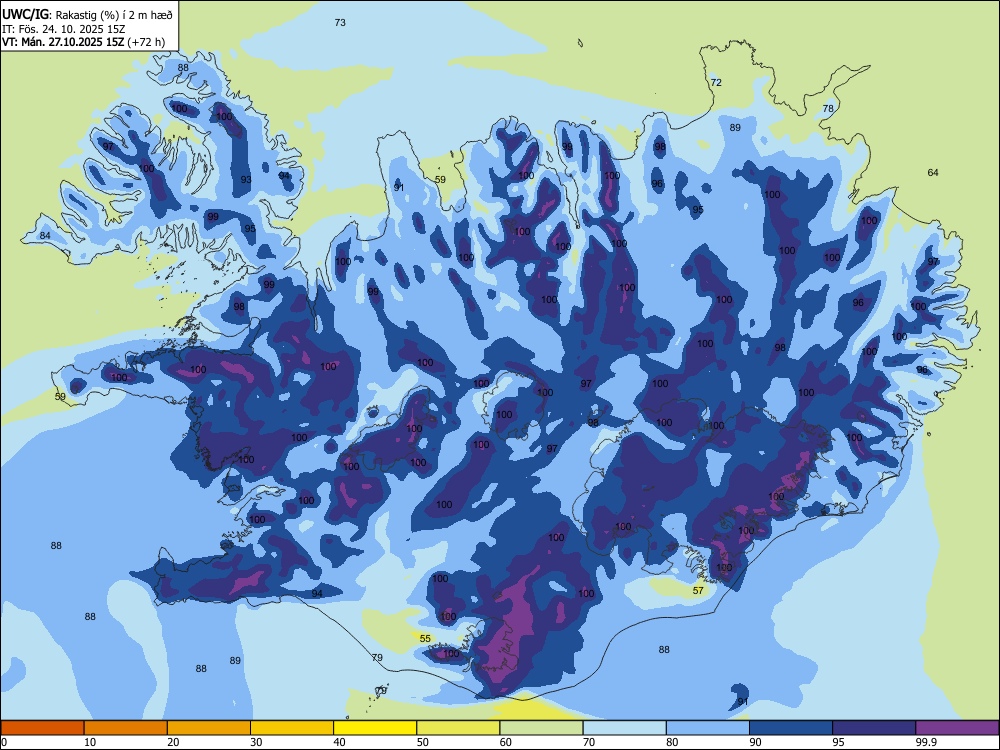Click the title text 'UWC/IG: Rakastig (%) í 2 m hæð'
The image size is (1000, 750).
coord(87,13)
